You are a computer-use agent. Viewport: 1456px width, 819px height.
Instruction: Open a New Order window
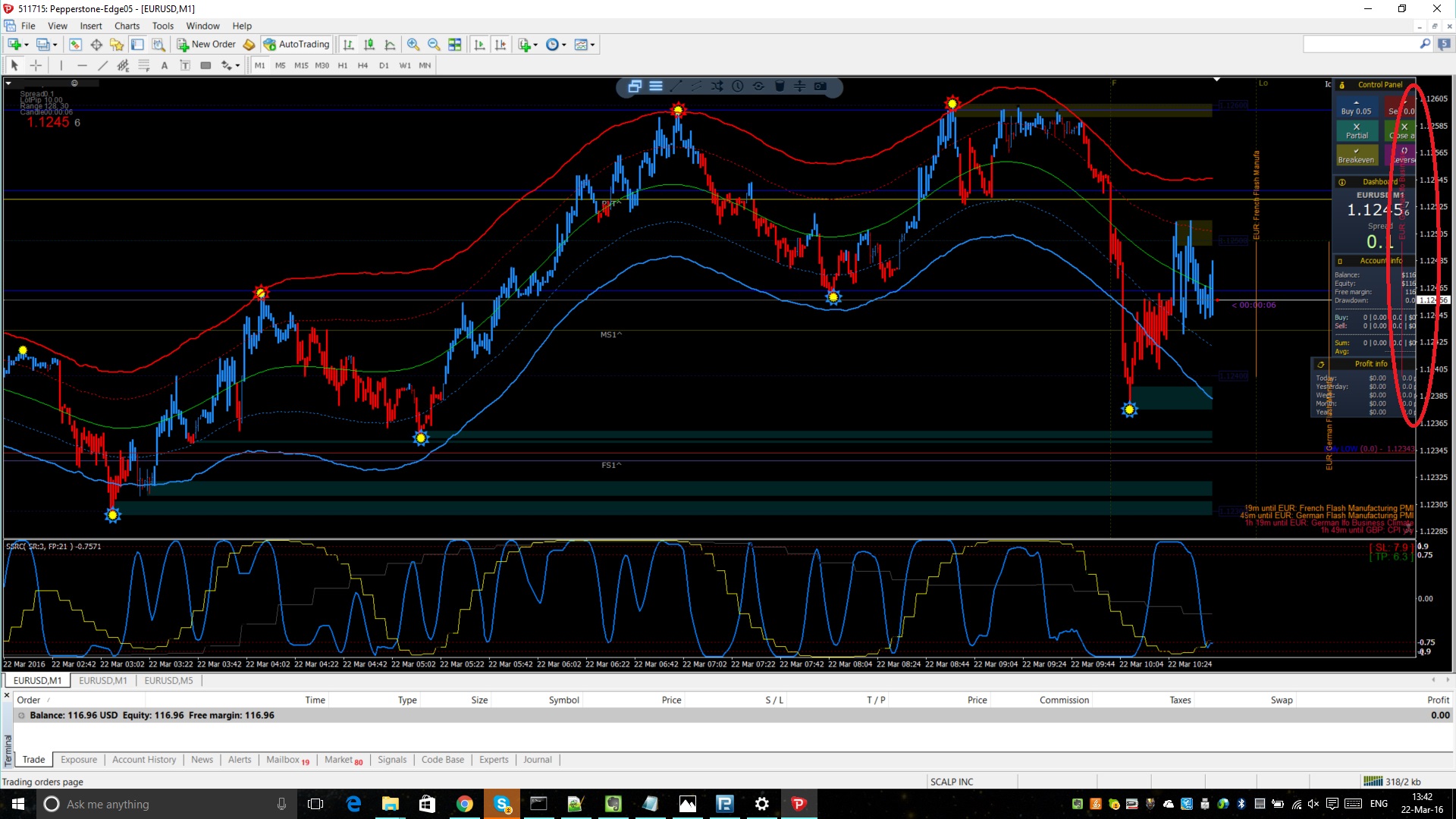point(206,45)
